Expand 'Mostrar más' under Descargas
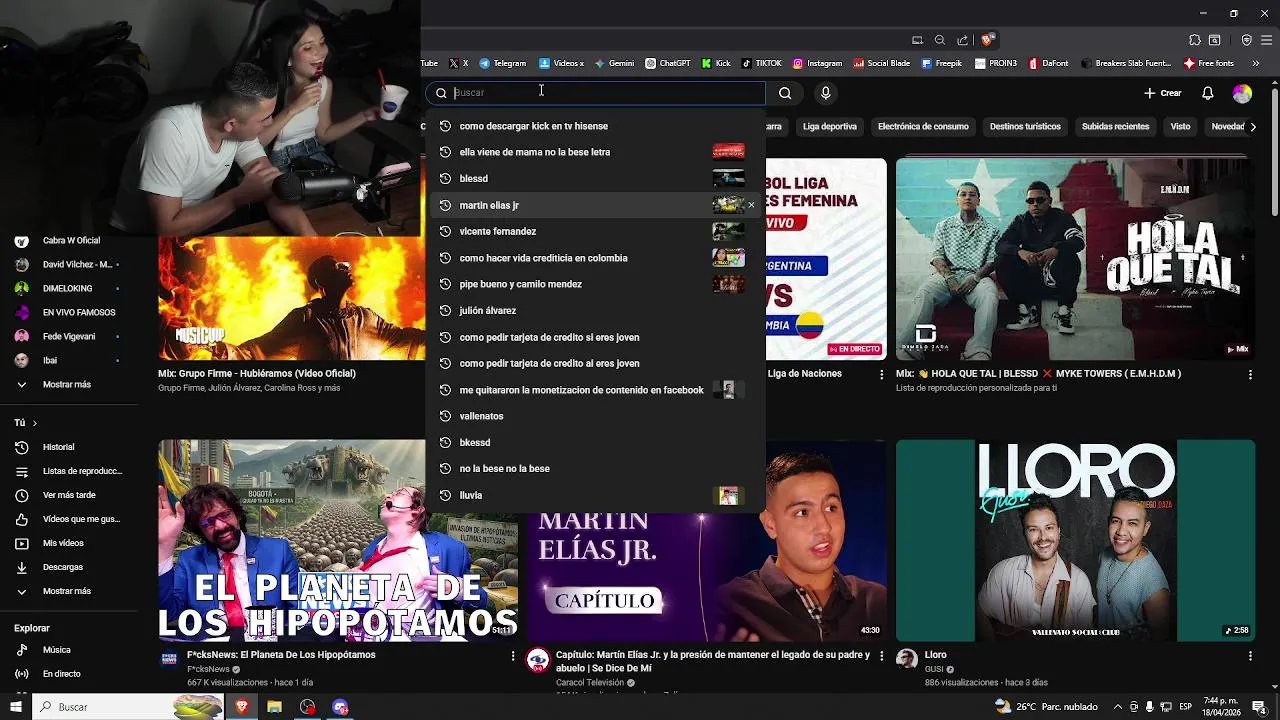1280x720 pixels. tap(68, 591)
